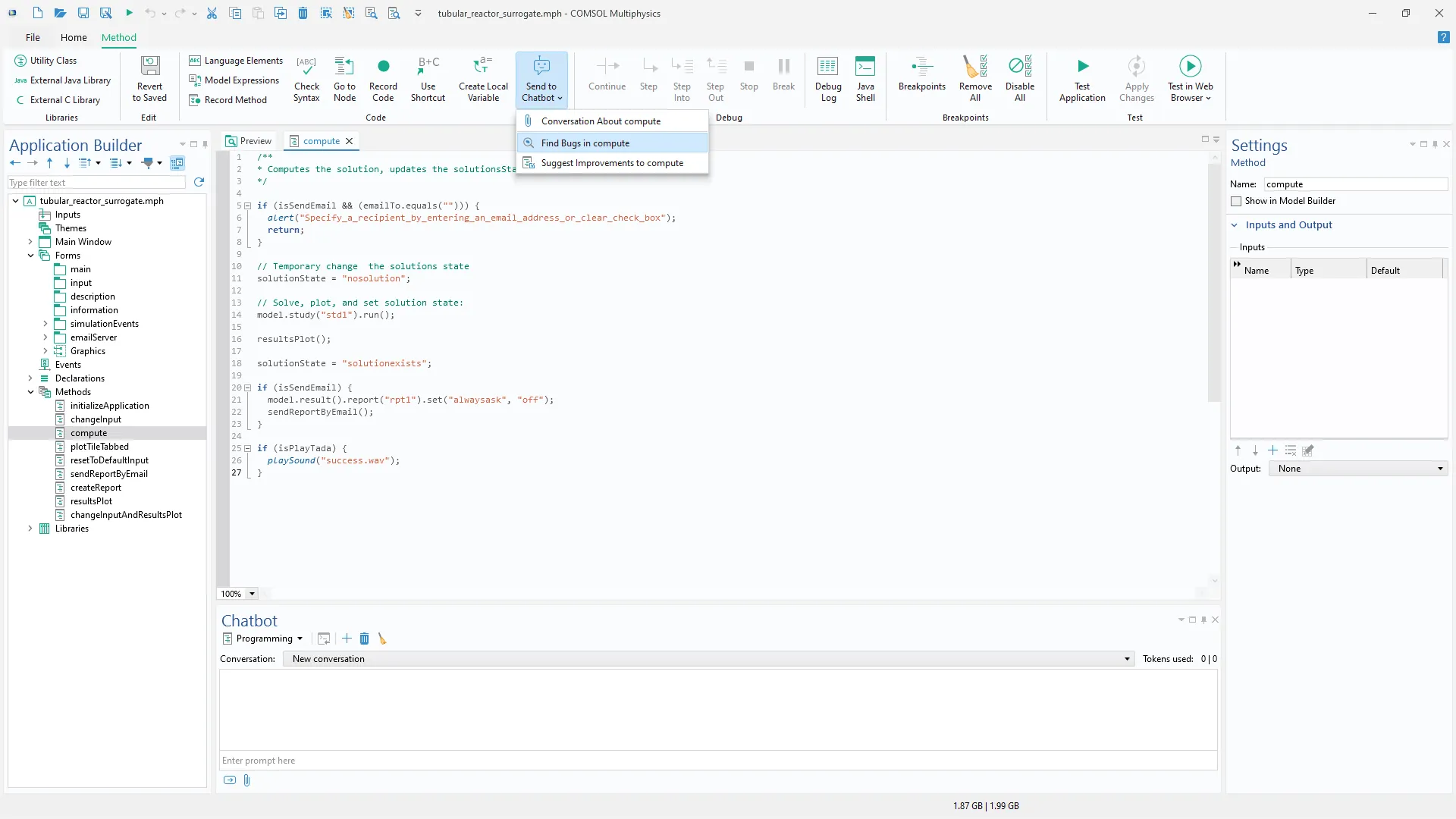Click the Check Syntax icon
This screenshot has width=1456, height=819.
(306, 67)
